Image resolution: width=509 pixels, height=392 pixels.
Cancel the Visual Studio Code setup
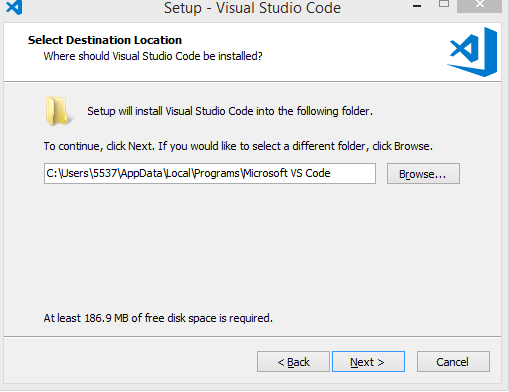click(x=453, y=361)
